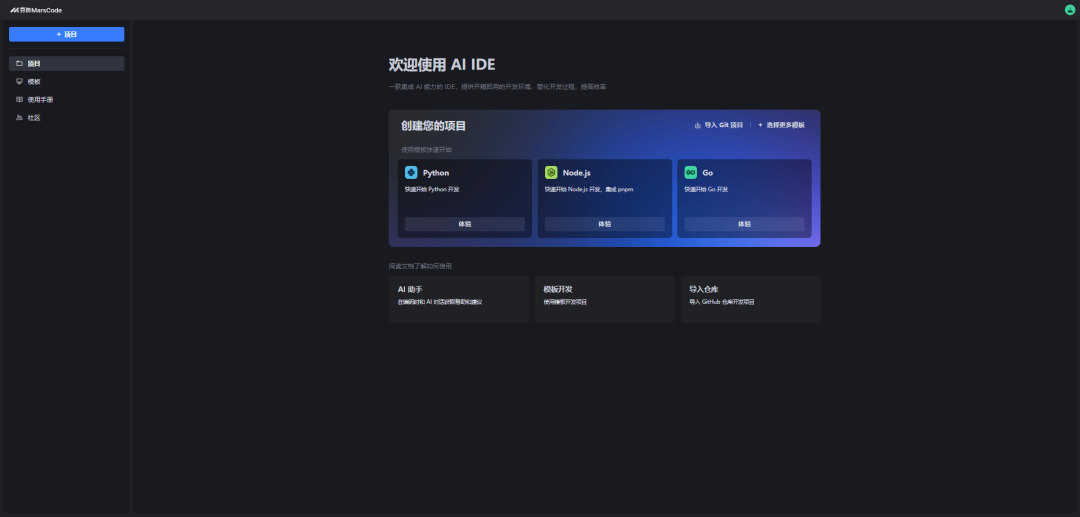Viewport: 1080px width, 517px height.
Task: Open the 'AI 助手' documentation card
Action: tap(459, 299)
